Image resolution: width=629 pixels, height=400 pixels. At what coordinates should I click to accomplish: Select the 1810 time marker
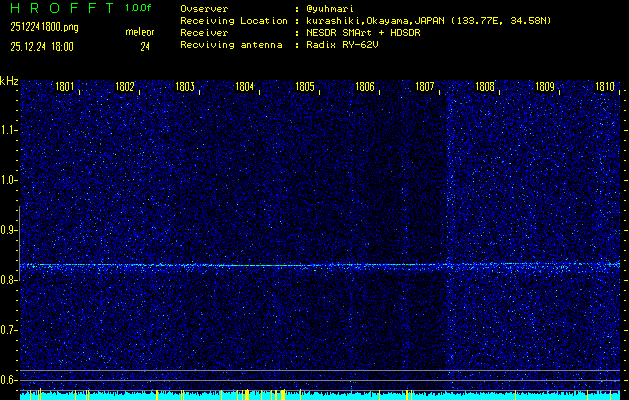tap(605, 87)
